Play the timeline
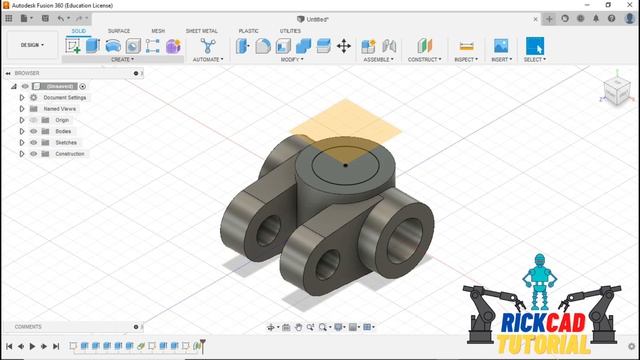The image size is (640, 360). click(32, 347)
